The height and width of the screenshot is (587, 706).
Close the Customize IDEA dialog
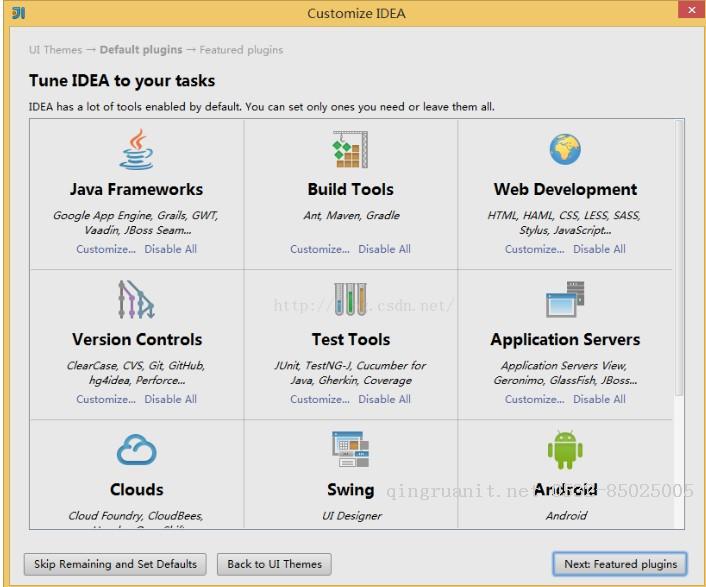tap(691, 10)
